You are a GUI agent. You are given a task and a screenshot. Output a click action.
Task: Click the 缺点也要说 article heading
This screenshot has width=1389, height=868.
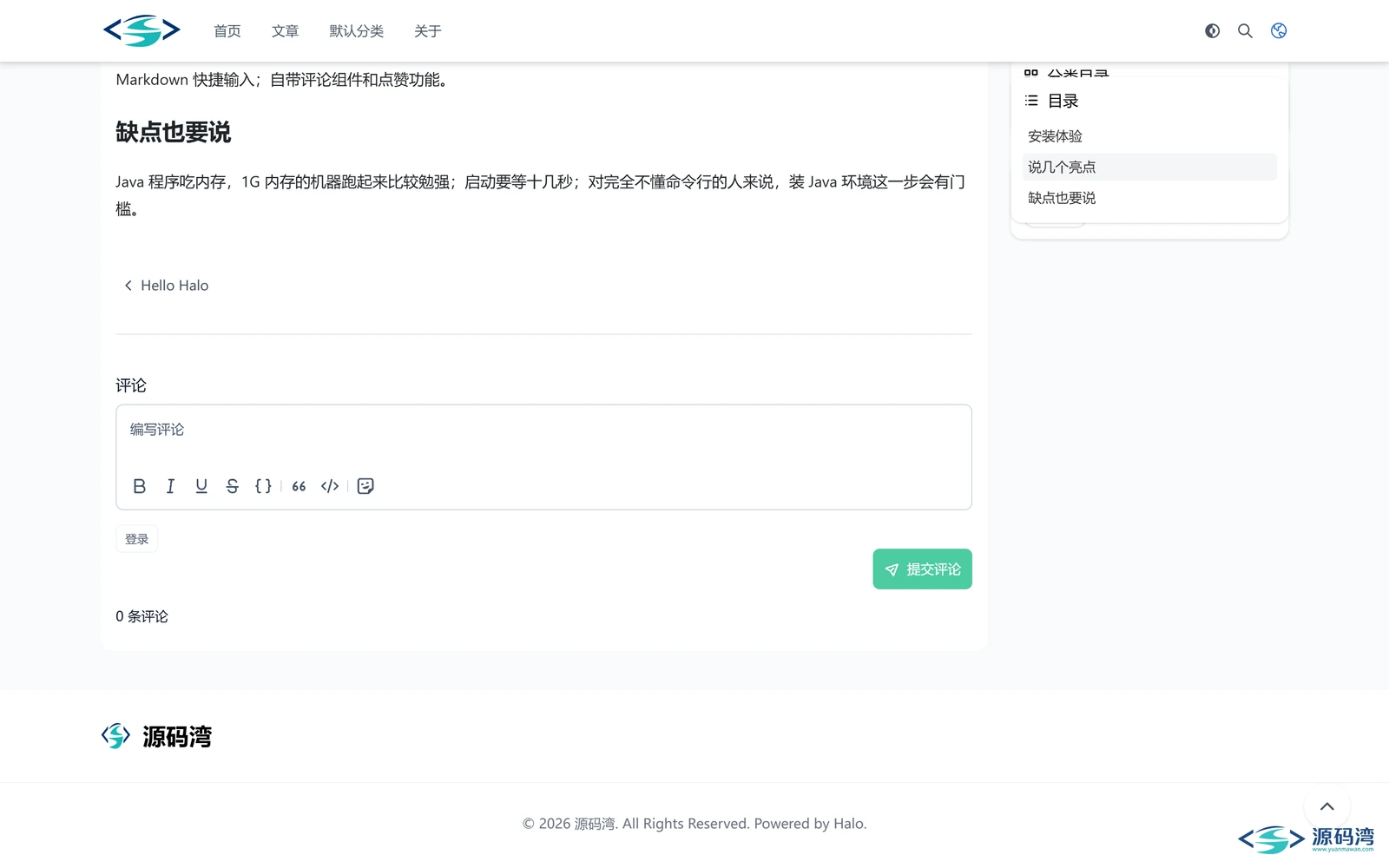174,132
